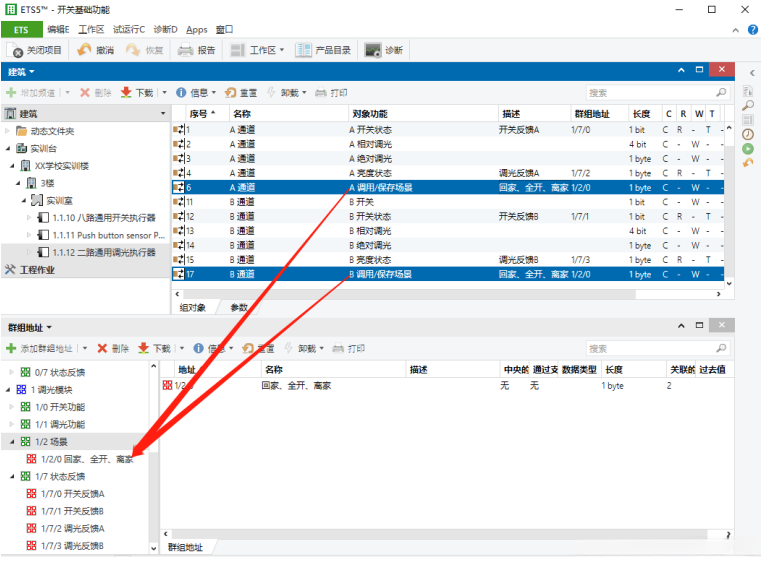Redo with the 恢复 toolbar button

click(144, 50)
